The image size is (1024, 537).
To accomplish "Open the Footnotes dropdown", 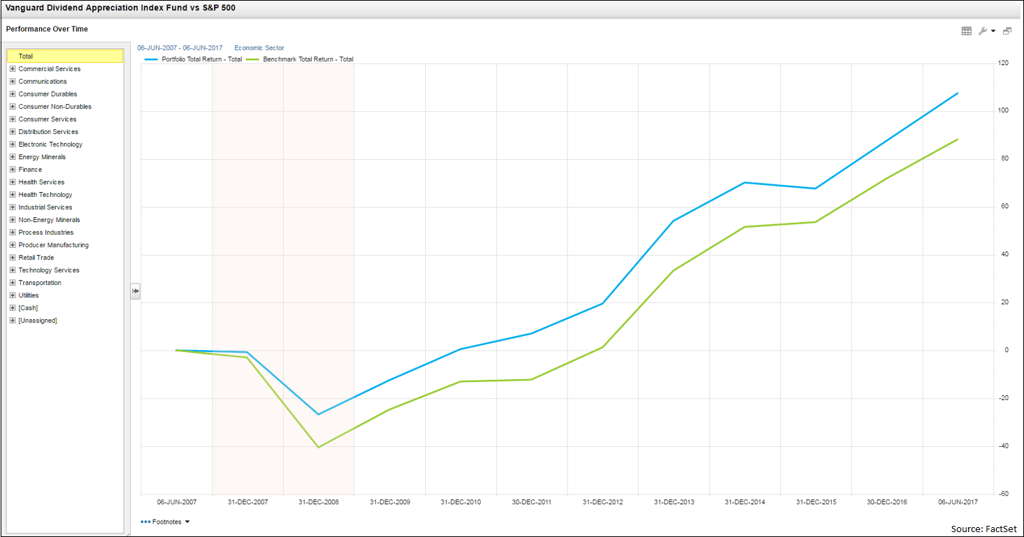I will (165, 522).
